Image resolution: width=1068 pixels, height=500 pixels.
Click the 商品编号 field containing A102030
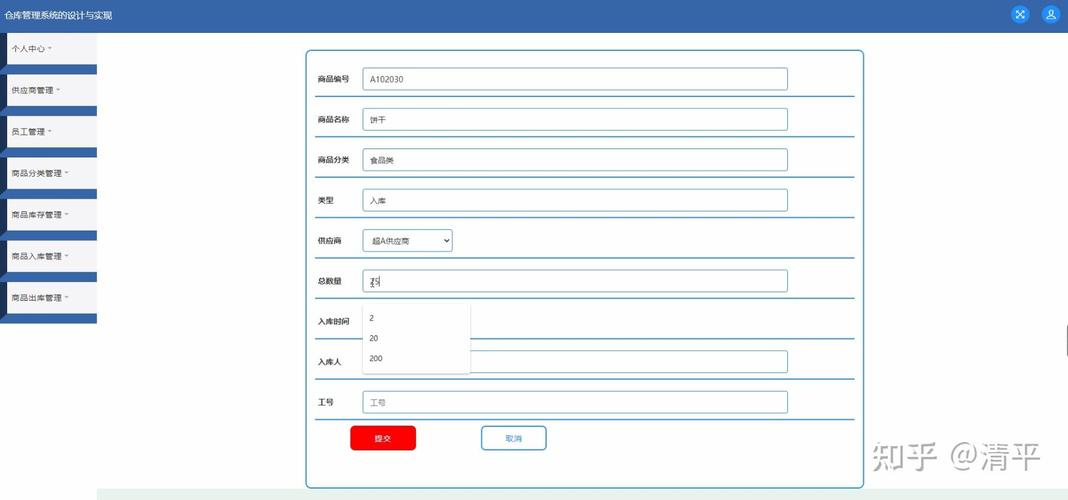coord(575,79)
